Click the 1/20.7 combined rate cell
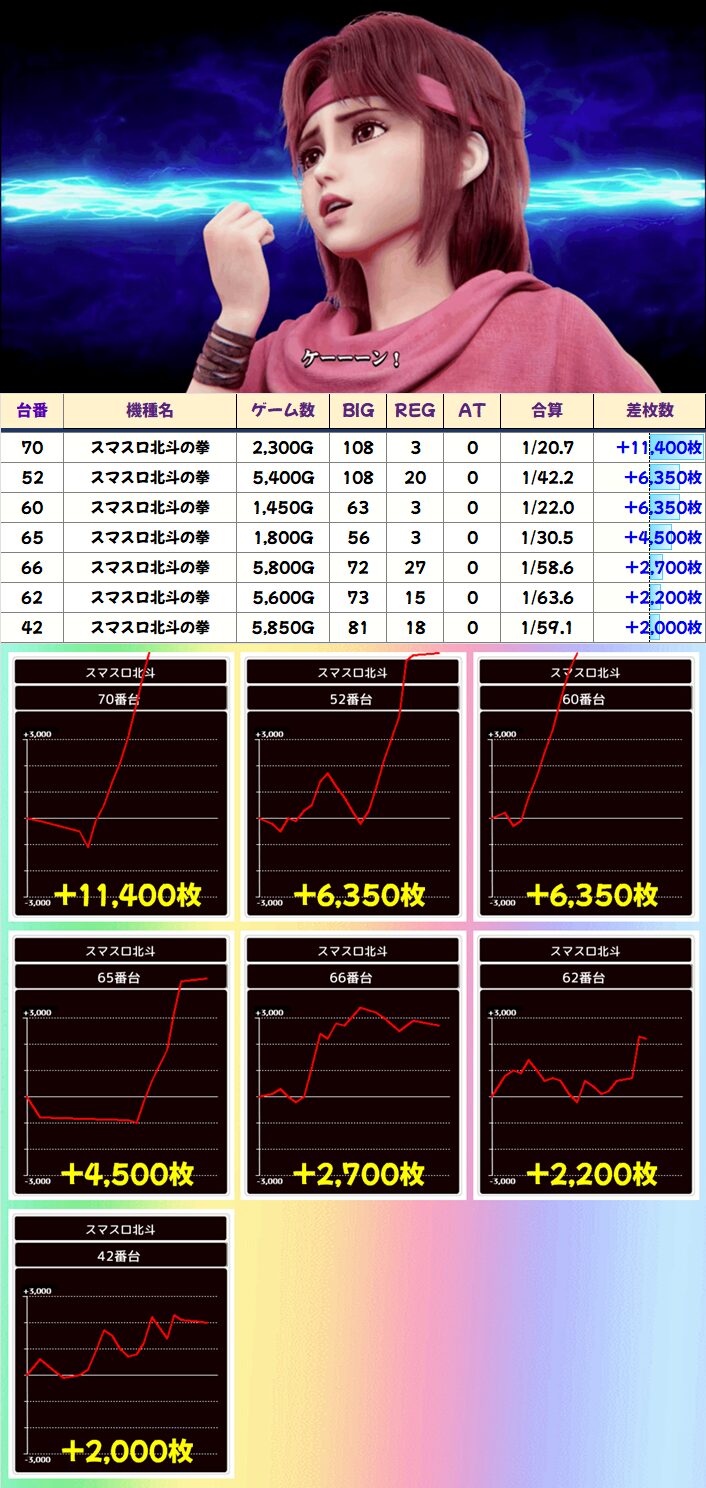The width and height of the screenshot is (706, 1488). (547, 448)
